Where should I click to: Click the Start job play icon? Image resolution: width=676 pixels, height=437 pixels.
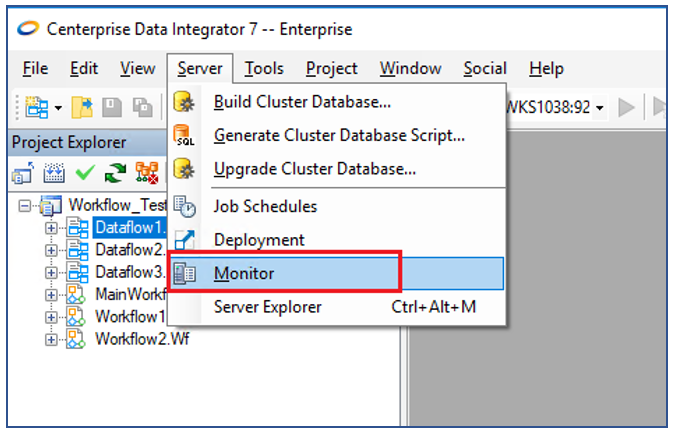(x=627, y=107)
